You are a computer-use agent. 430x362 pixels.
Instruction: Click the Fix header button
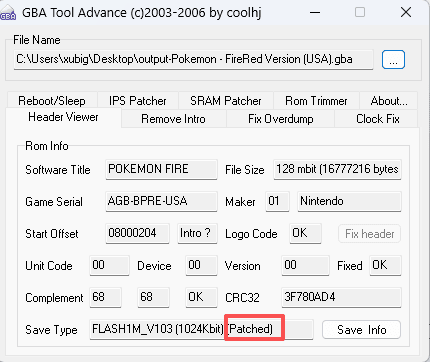coord(369,234)
